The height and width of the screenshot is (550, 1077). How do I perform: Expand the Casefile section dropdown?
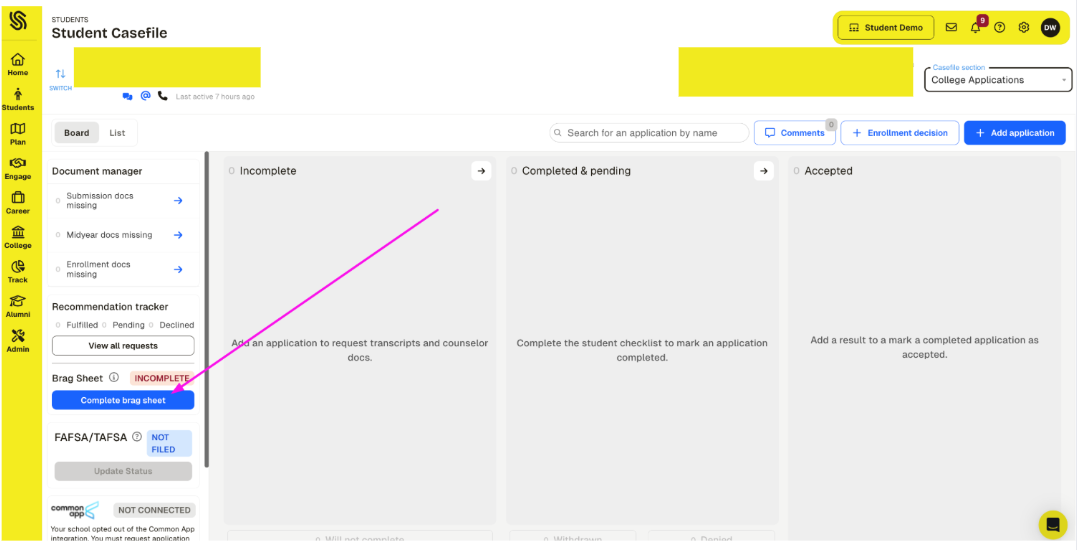point(1000,80)
